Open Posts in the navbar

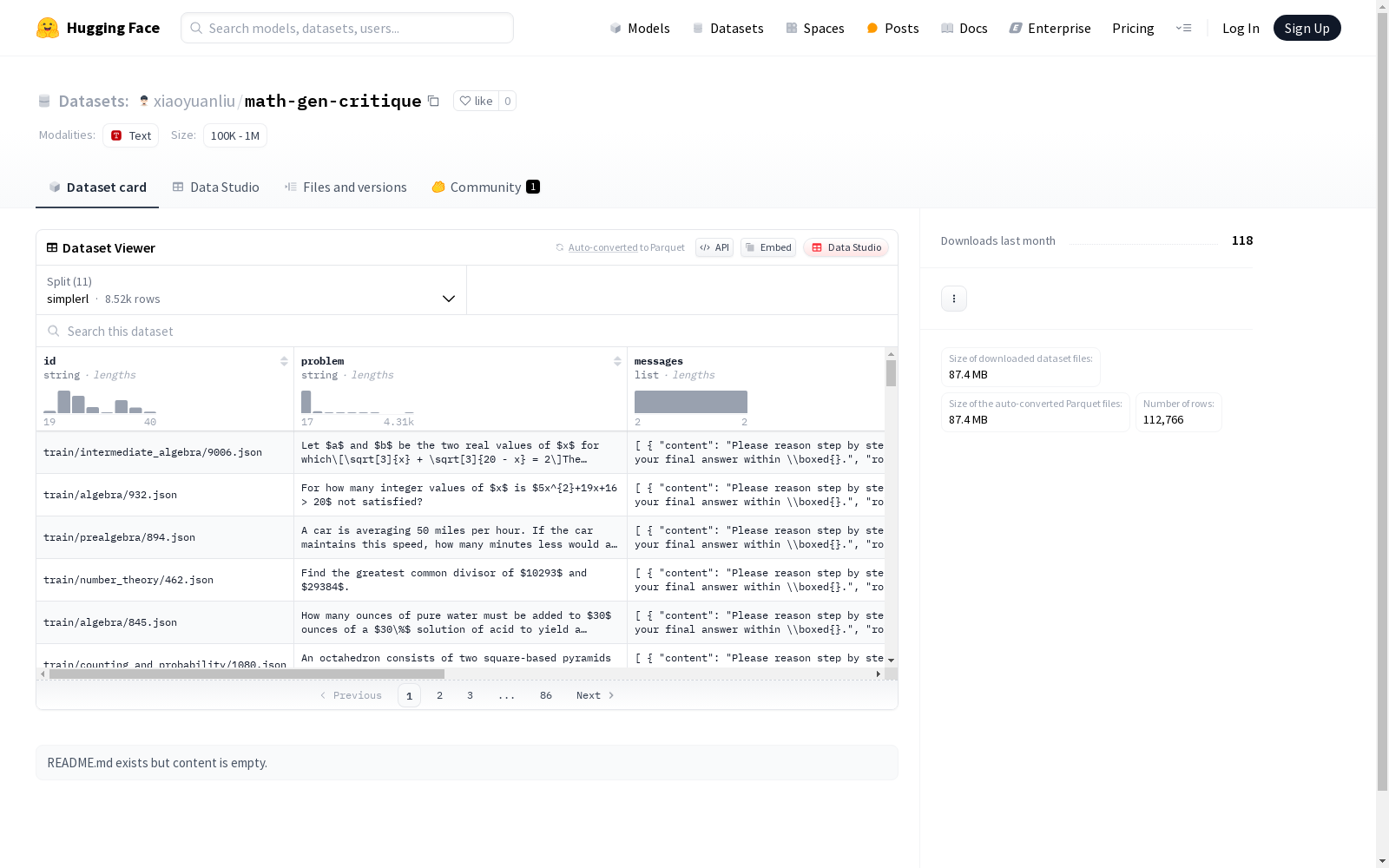coord(892,28)
